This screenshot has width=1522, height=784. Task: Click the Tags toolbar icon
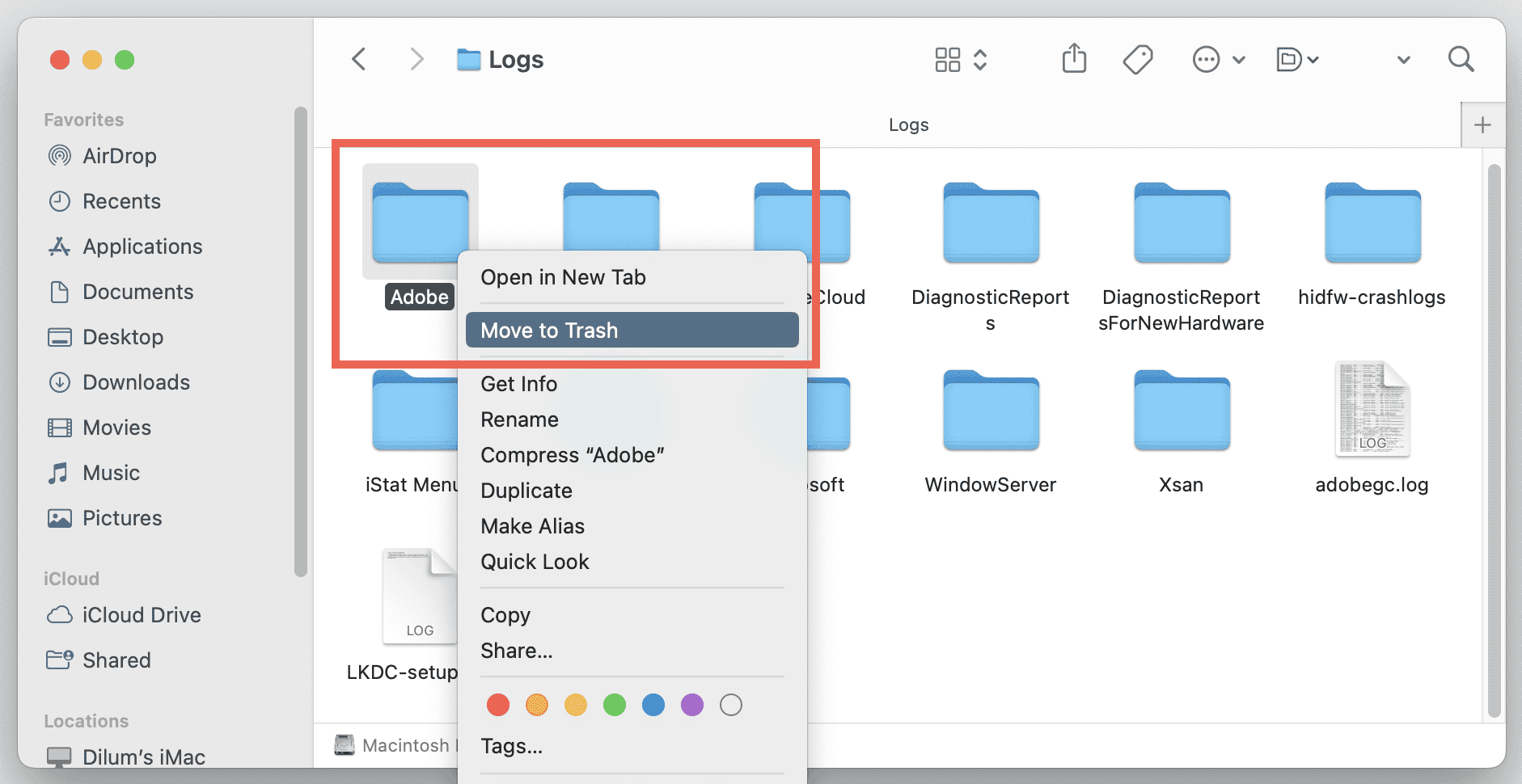pos(1138,59)
